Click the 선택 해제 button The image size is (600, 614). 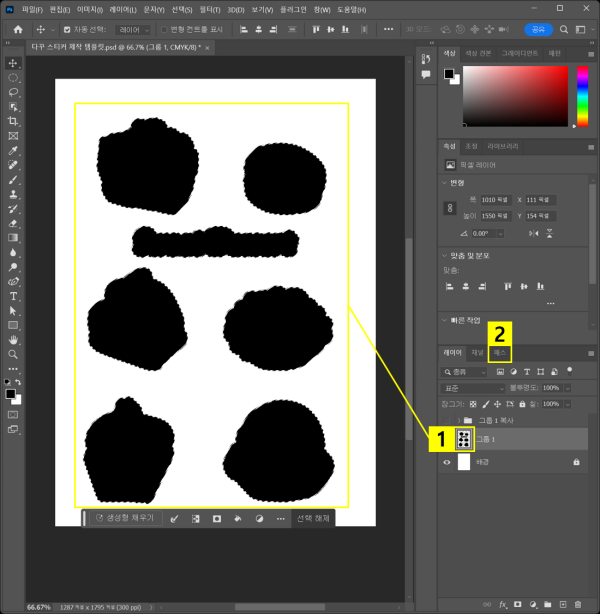311,518
